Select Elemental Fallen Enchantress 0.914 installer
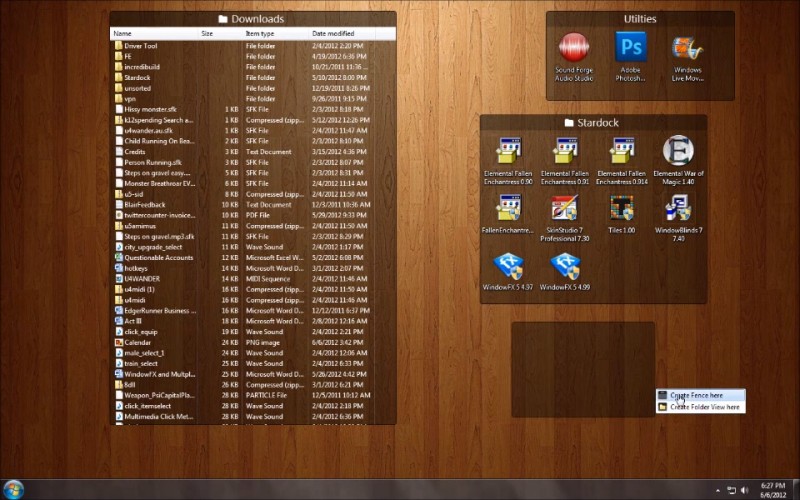Screen dimensions: 800x500 coord(622,161)
